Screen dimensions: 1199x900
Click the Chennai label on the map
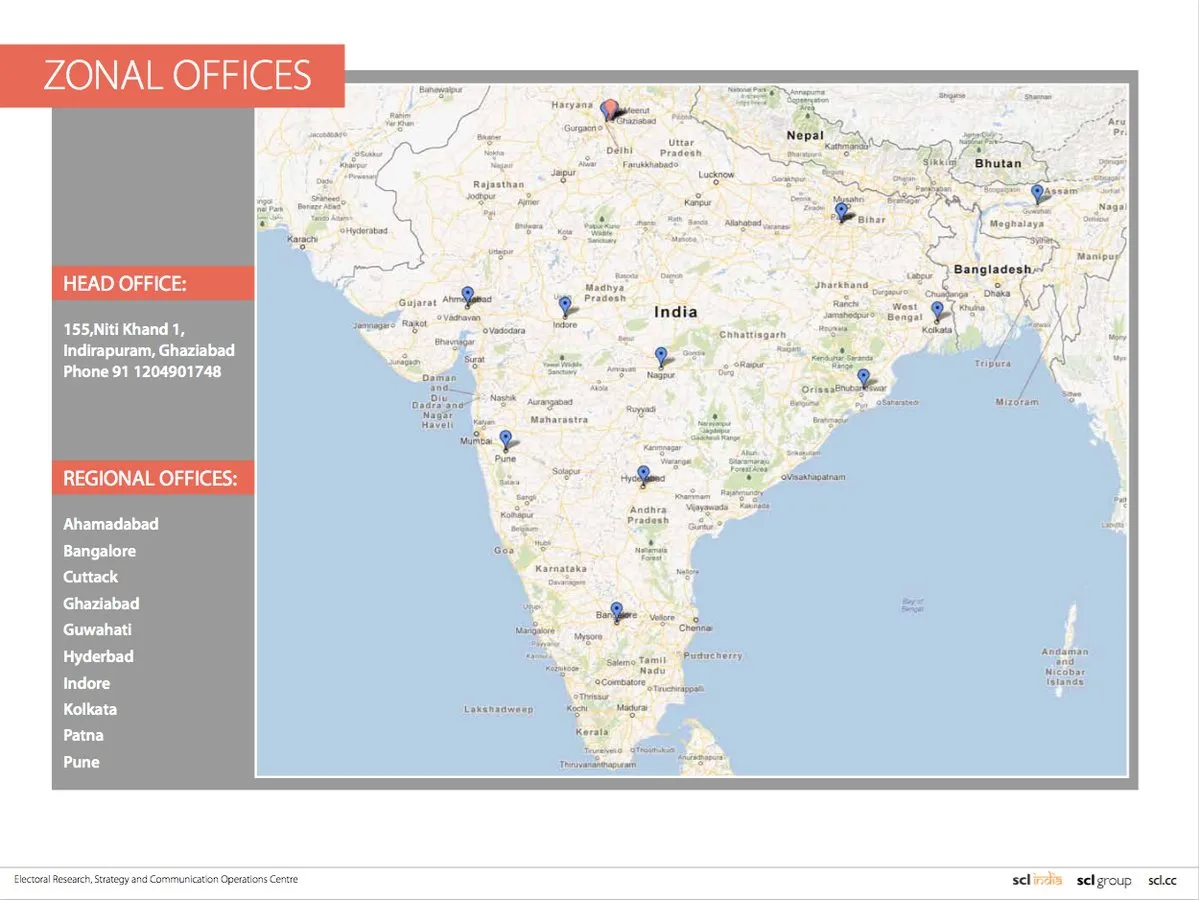[x=695, y=628]
